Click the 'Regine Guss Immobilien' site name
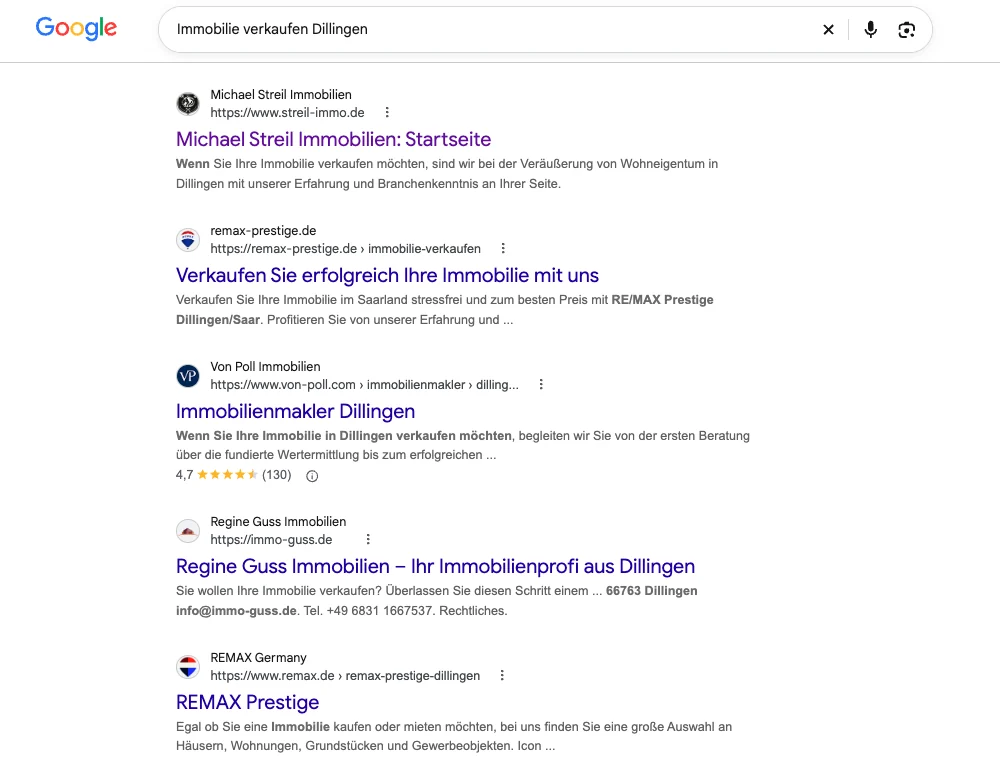This screenshot has height=779, width=1000. click(278, 521)
